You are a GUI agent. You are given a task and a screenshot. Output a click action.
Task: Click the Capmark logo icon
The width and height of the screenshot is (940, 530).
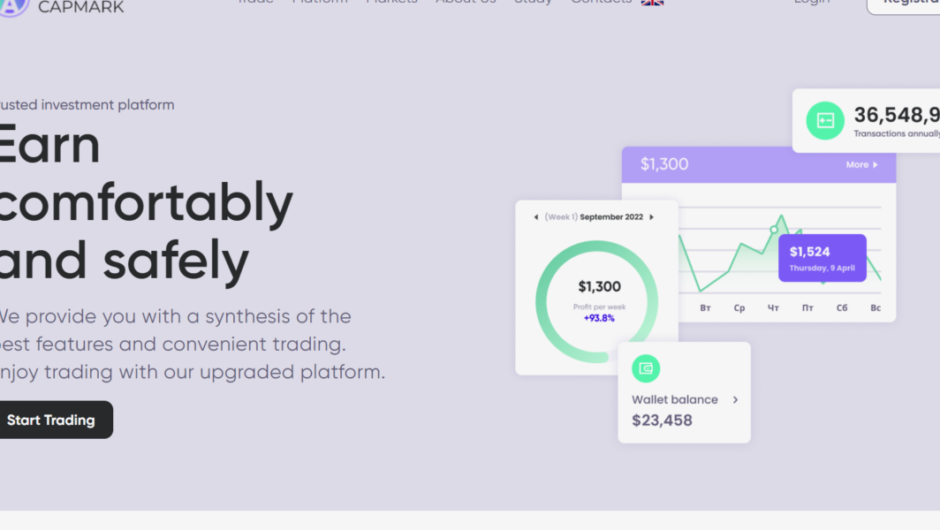tap(11, 4)
